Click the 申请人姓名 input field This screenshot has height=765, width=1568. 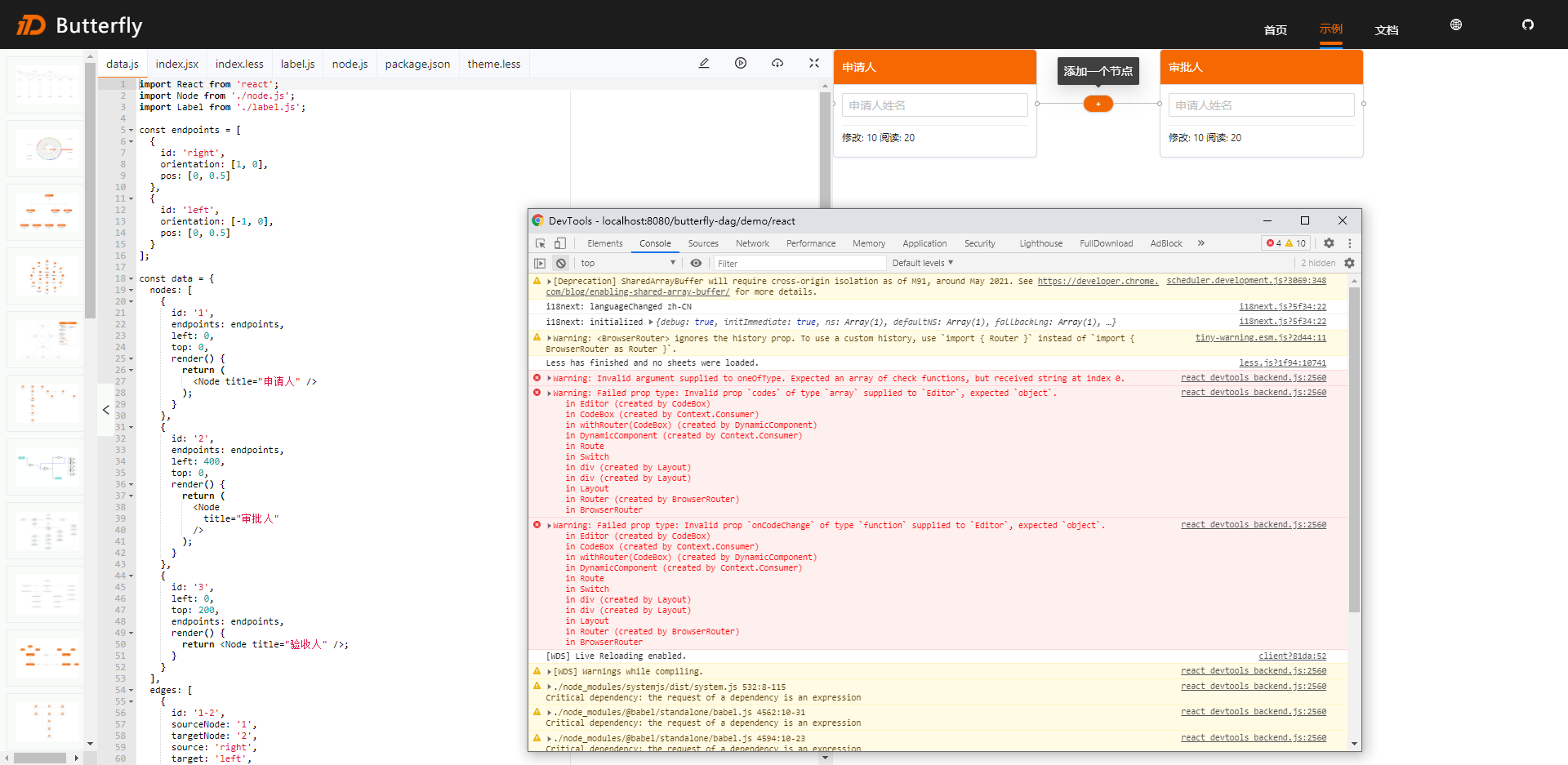click(x=934, y=105)
